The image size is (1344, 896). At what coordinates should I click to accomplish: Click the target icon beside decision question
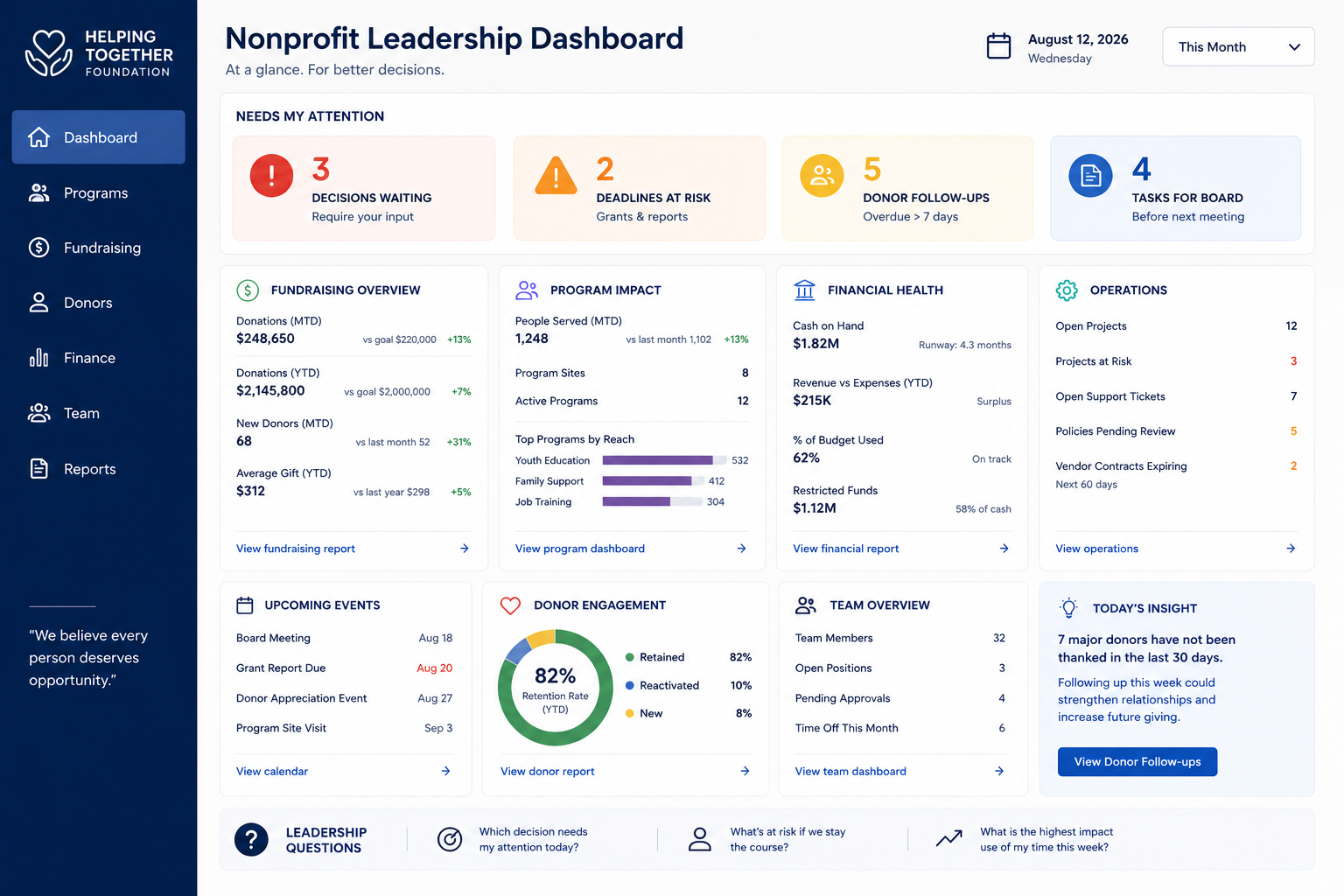[x=450, y=839]
